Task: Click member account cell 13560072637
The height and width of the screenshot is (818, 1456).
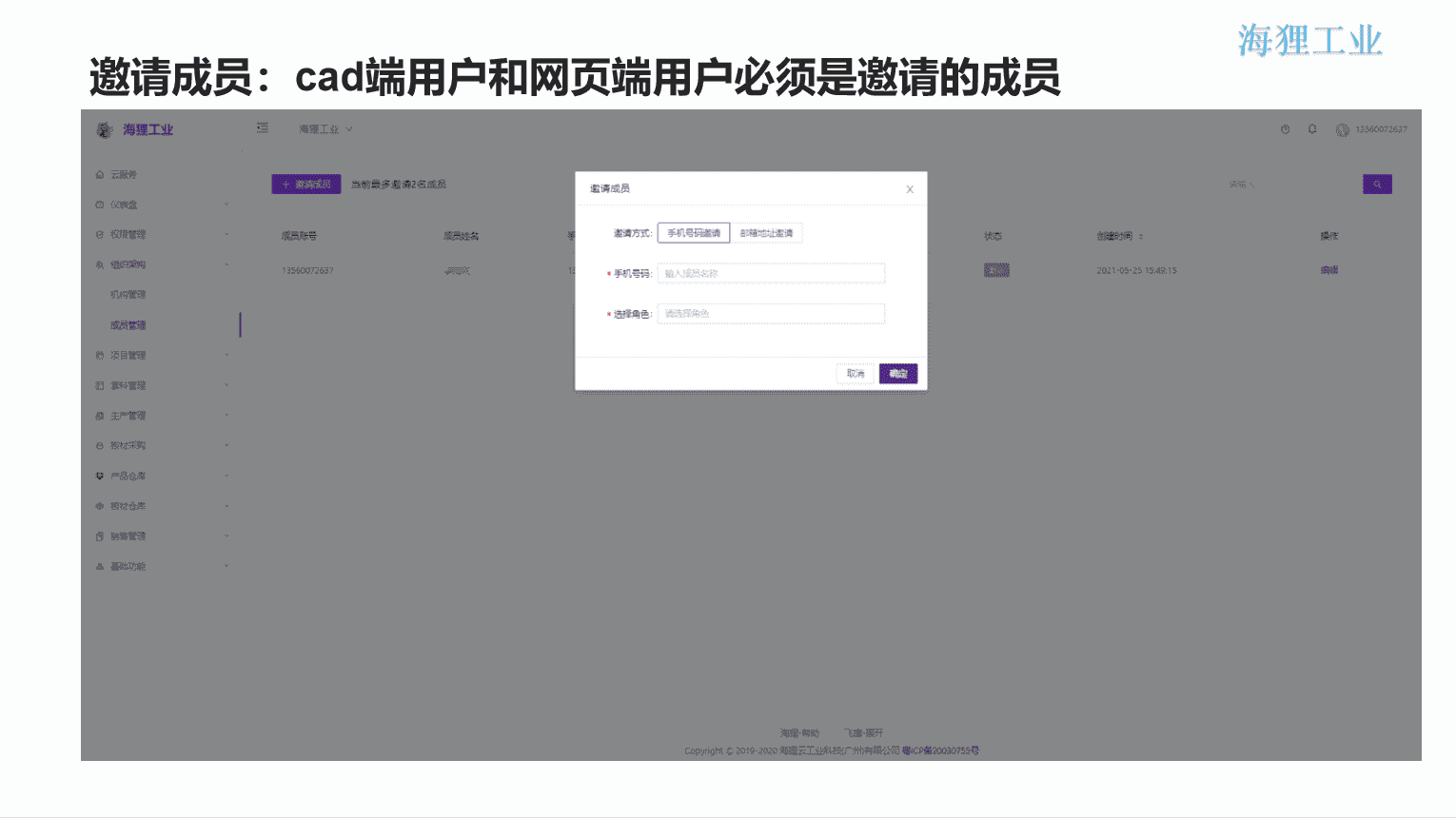Action: (307, 271)
